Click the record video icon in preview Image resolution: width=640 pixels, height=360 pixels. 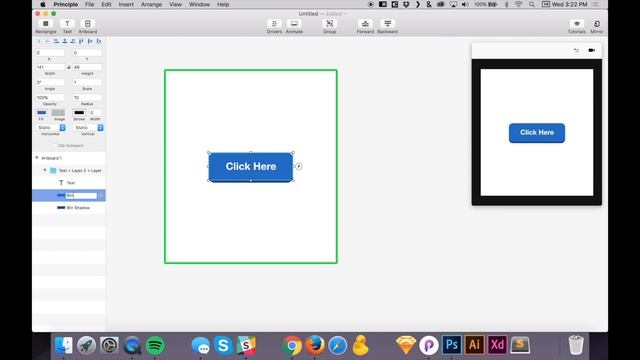[591, 50]
